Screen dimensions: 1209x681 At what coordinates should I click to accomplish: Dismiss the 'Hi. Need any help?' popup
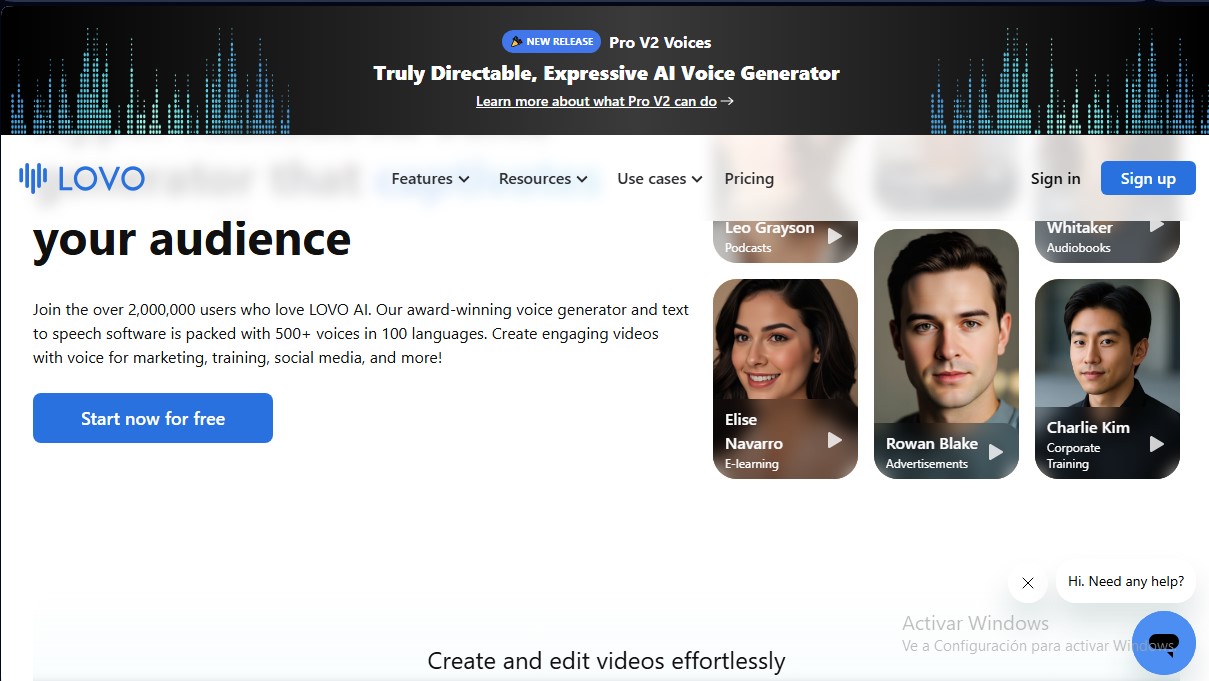1027,583
